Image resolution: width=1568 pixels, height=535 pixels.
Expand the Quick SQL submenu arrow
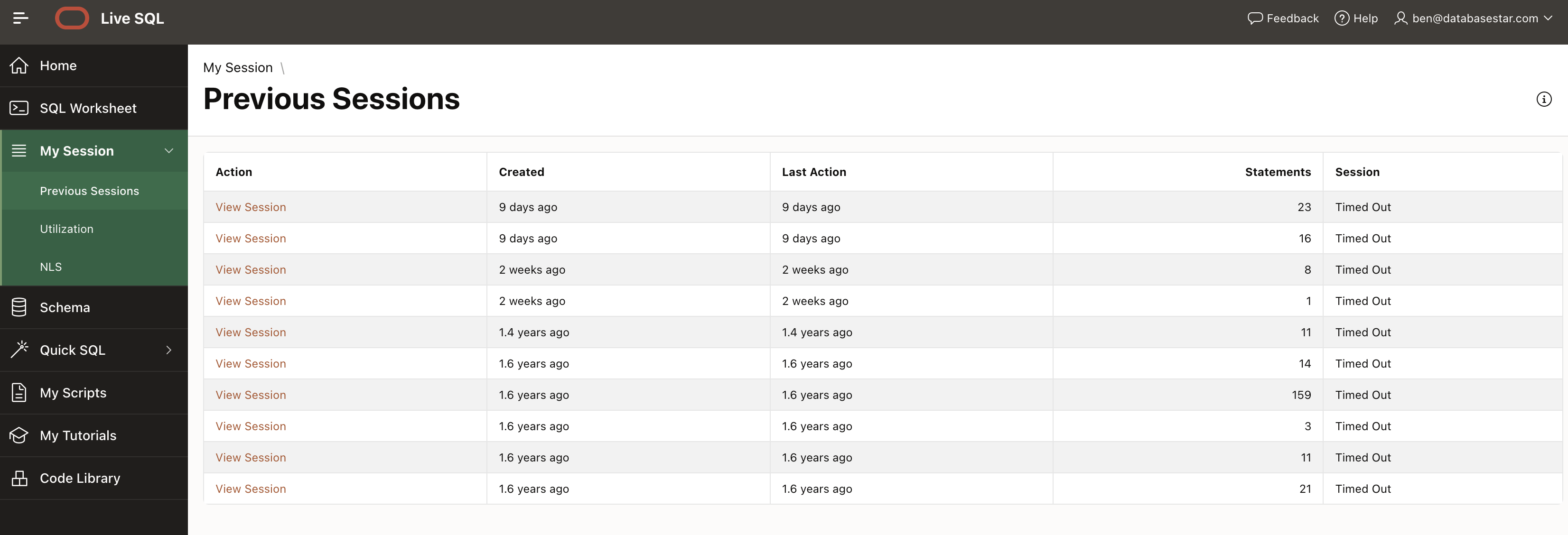point(168,350)
